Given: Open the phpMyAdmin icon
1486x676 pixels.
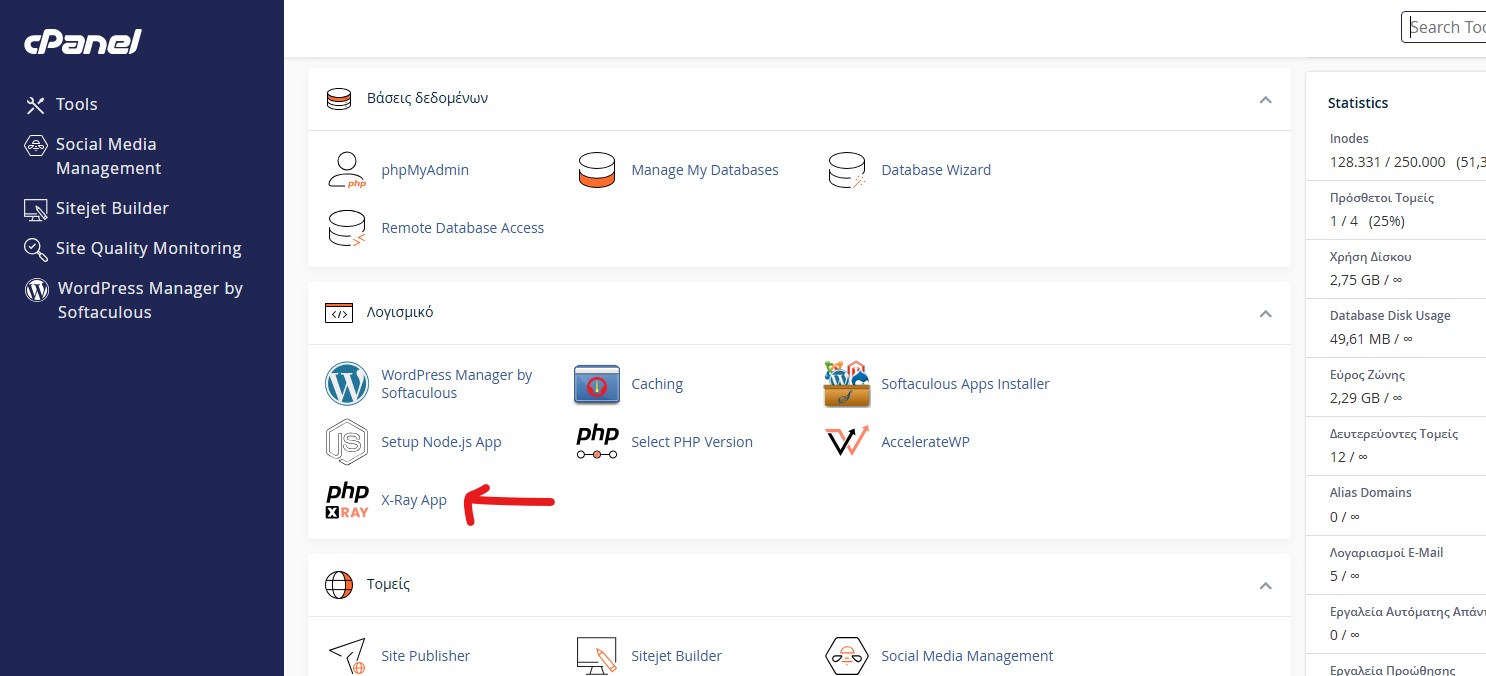Looking at the screenshot, I should [x=347, y=170].
